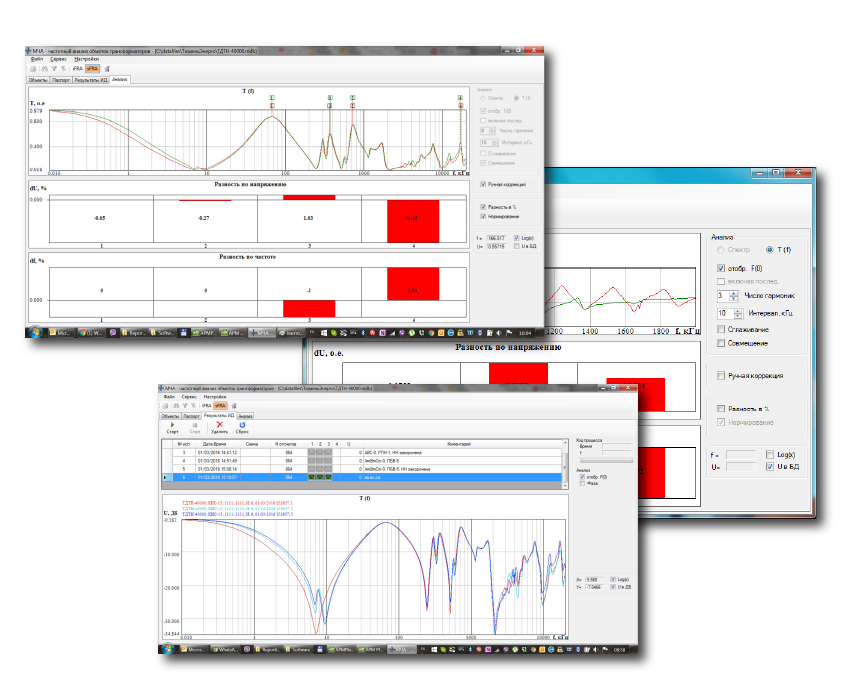Switch to Анализ tab in bottom window

pos(245,415)
